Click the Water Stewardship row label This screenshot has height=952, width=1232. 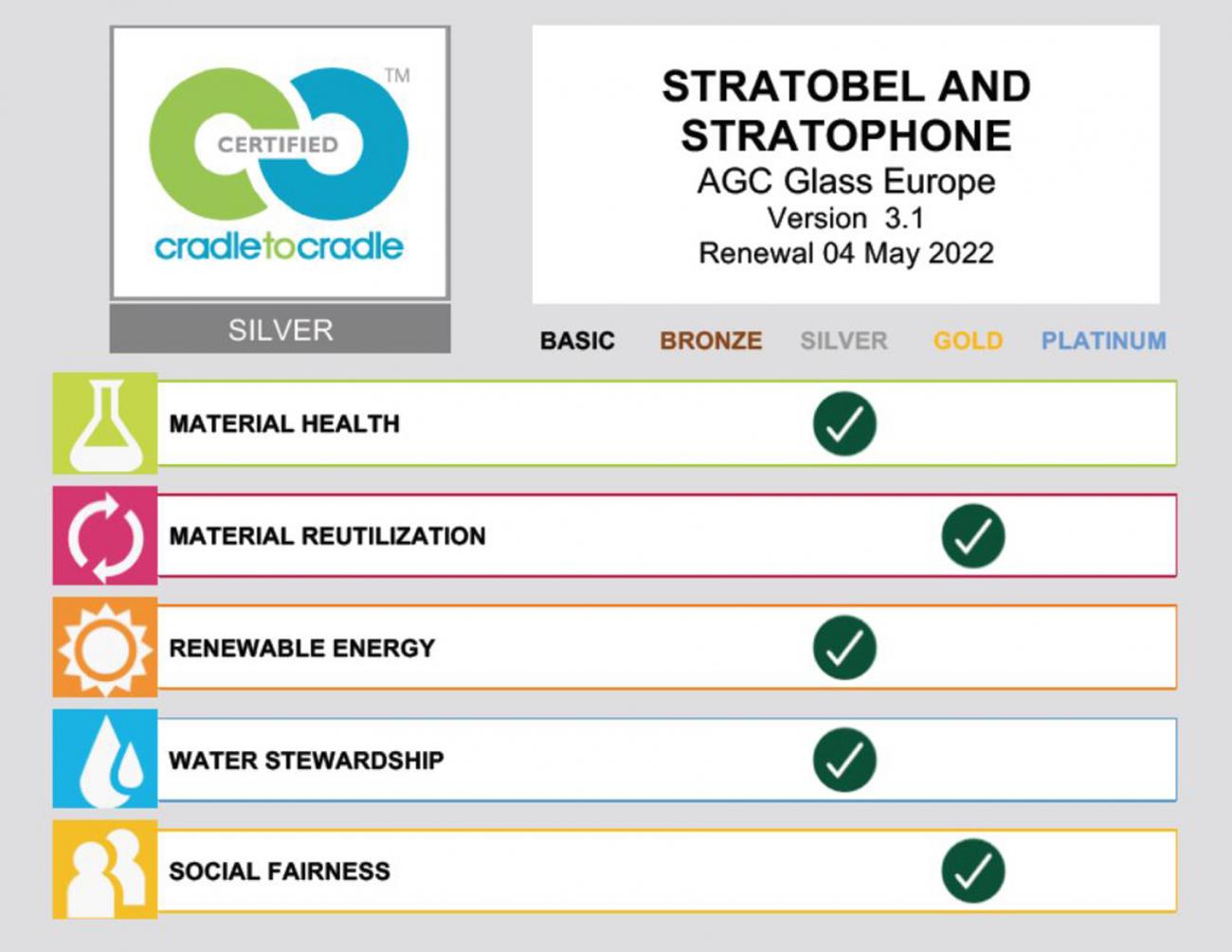[306, 761]
